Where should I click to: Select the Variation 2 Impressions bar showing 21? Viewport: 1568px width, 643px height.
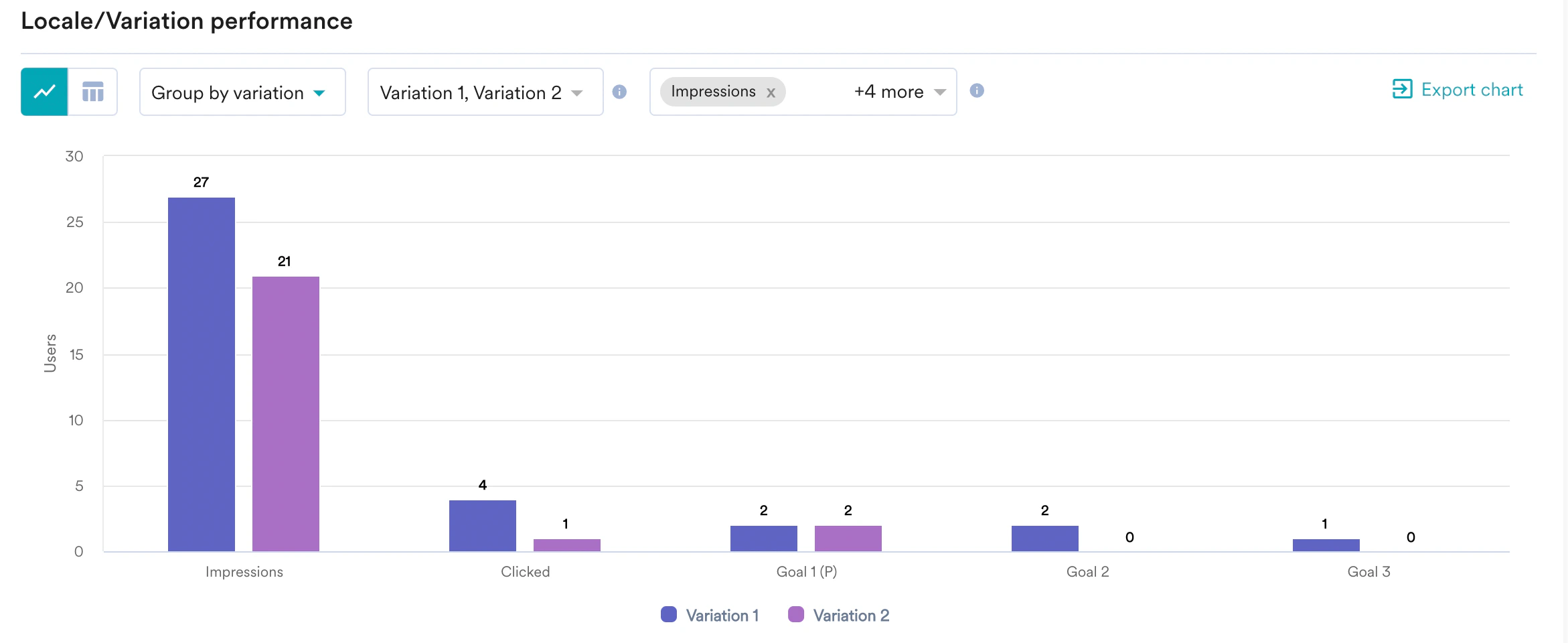point(286,414)
